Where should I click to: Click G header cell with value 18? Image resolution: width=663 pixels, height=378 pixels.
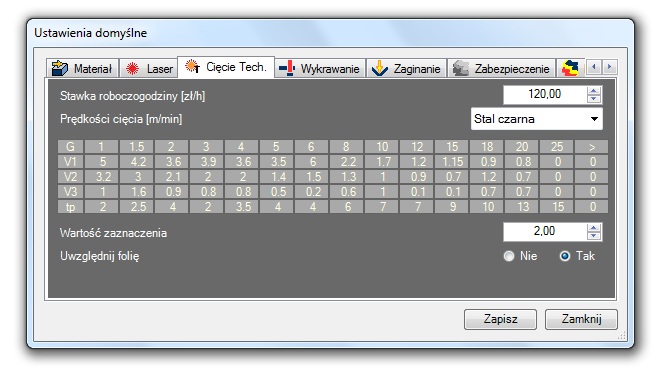[487, 147]
